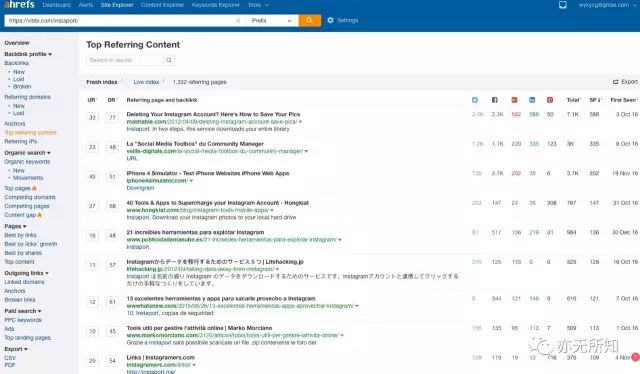Open the Hongkiat article title link

tap(218, 203)
